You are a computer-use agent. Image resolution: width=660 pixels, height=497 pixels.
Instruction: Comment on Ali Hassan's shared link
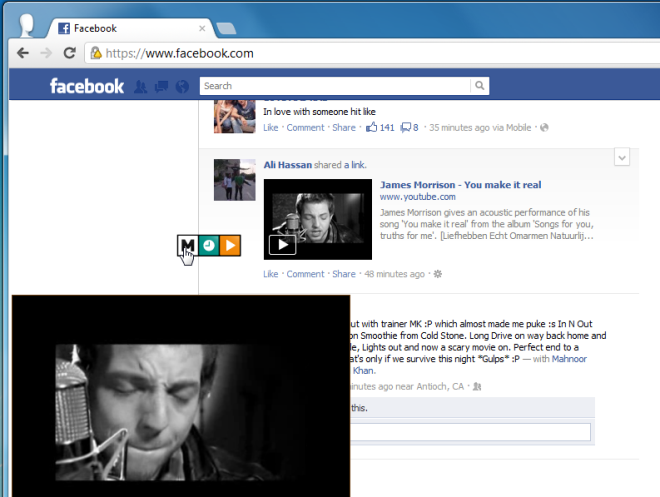306,274
